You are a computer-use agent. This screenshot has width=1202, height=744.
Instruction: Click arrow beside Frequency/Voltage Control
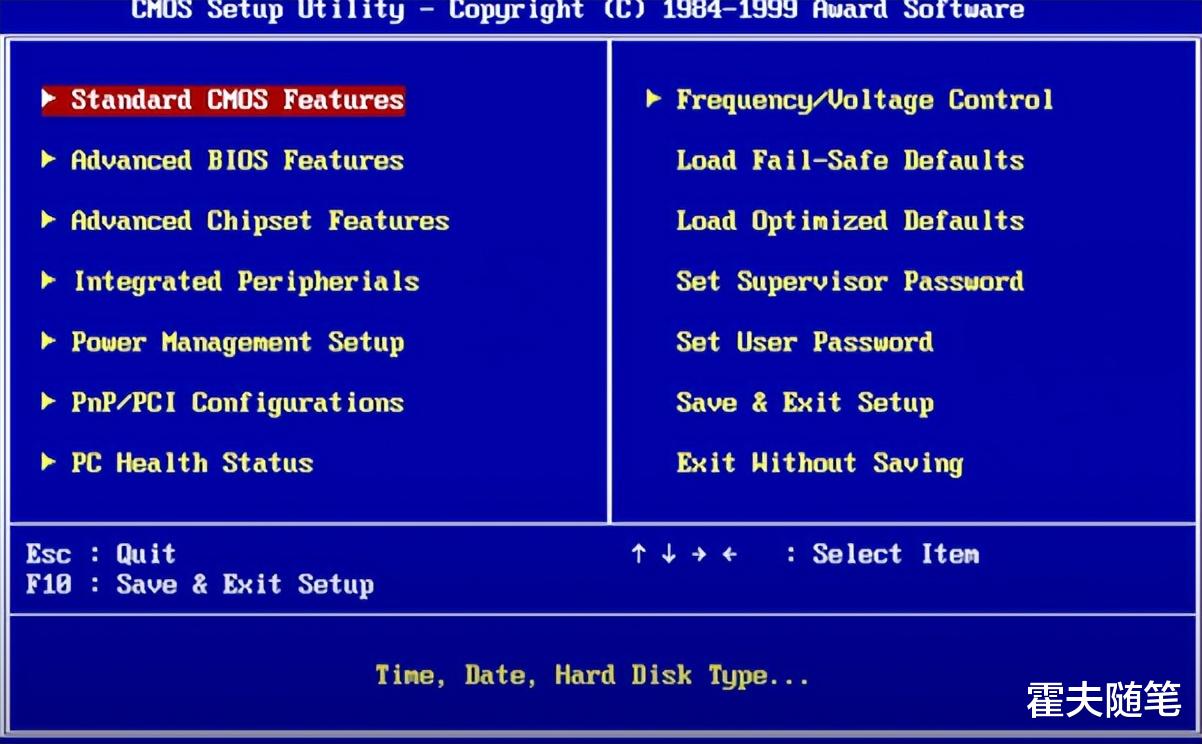654,98
